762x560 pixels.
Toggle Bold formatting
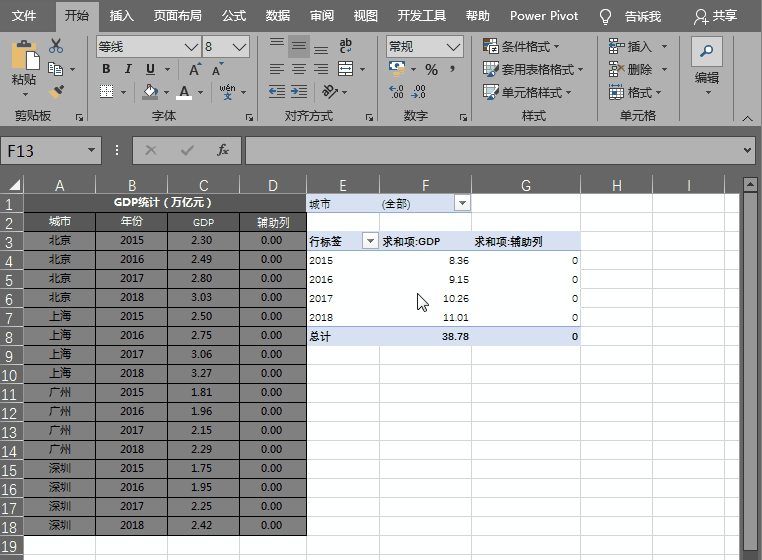(106, 69)
